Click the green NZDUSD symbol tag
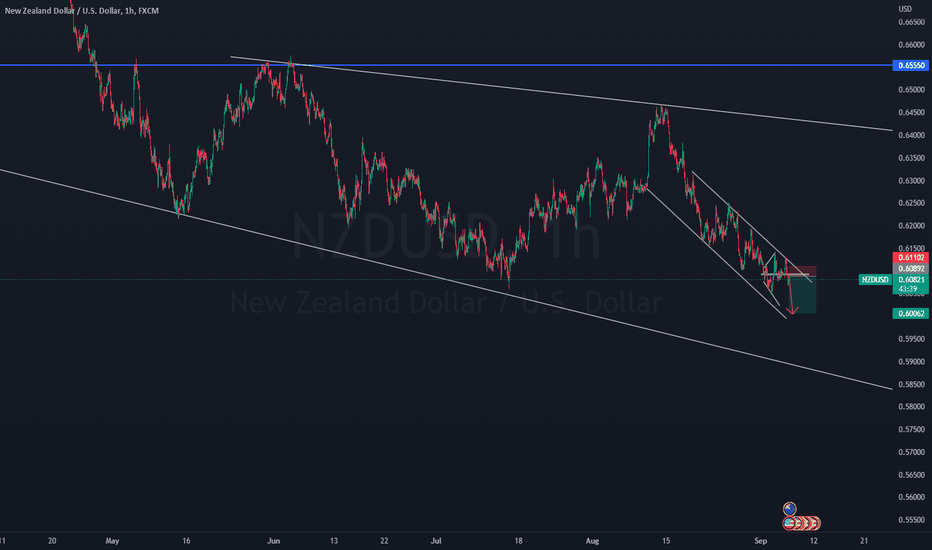Screen dimensions: 932x550 coord(875,279)
